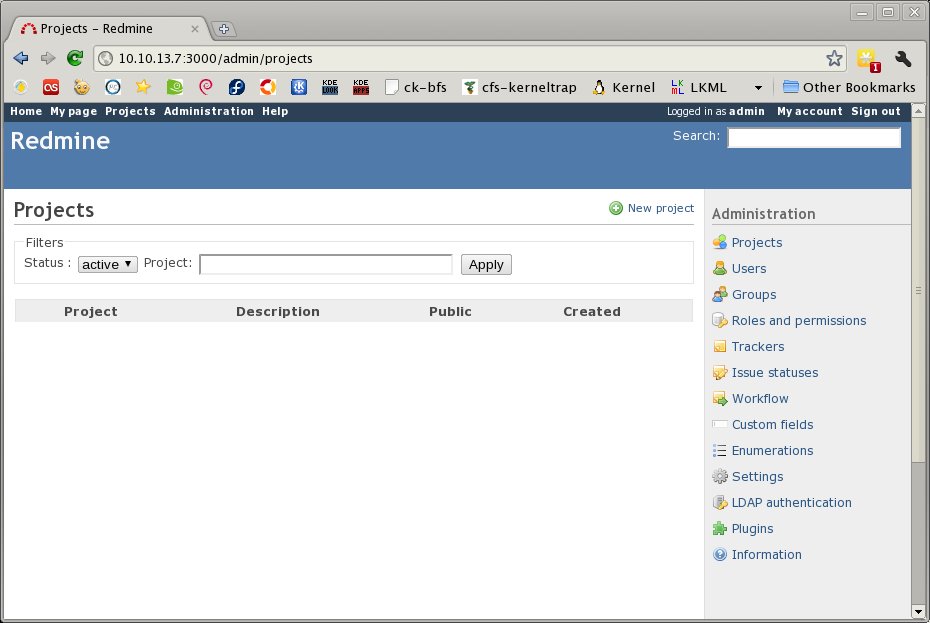Click the Plugins puzzle icon in sidebar
The width and height of the screenshot is (930, 623).
pos(719,529)
